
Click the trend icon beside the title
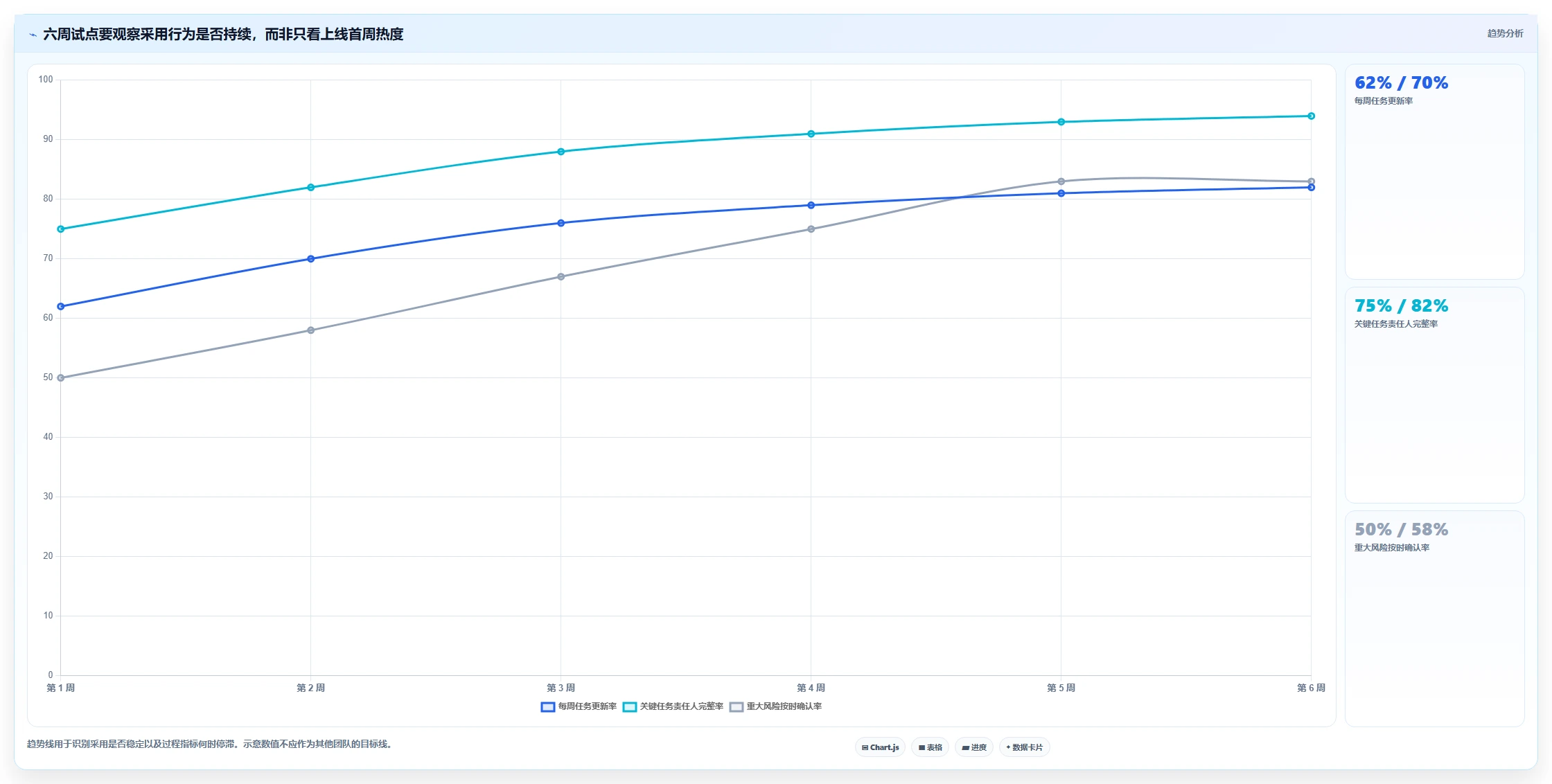[33, 35]
